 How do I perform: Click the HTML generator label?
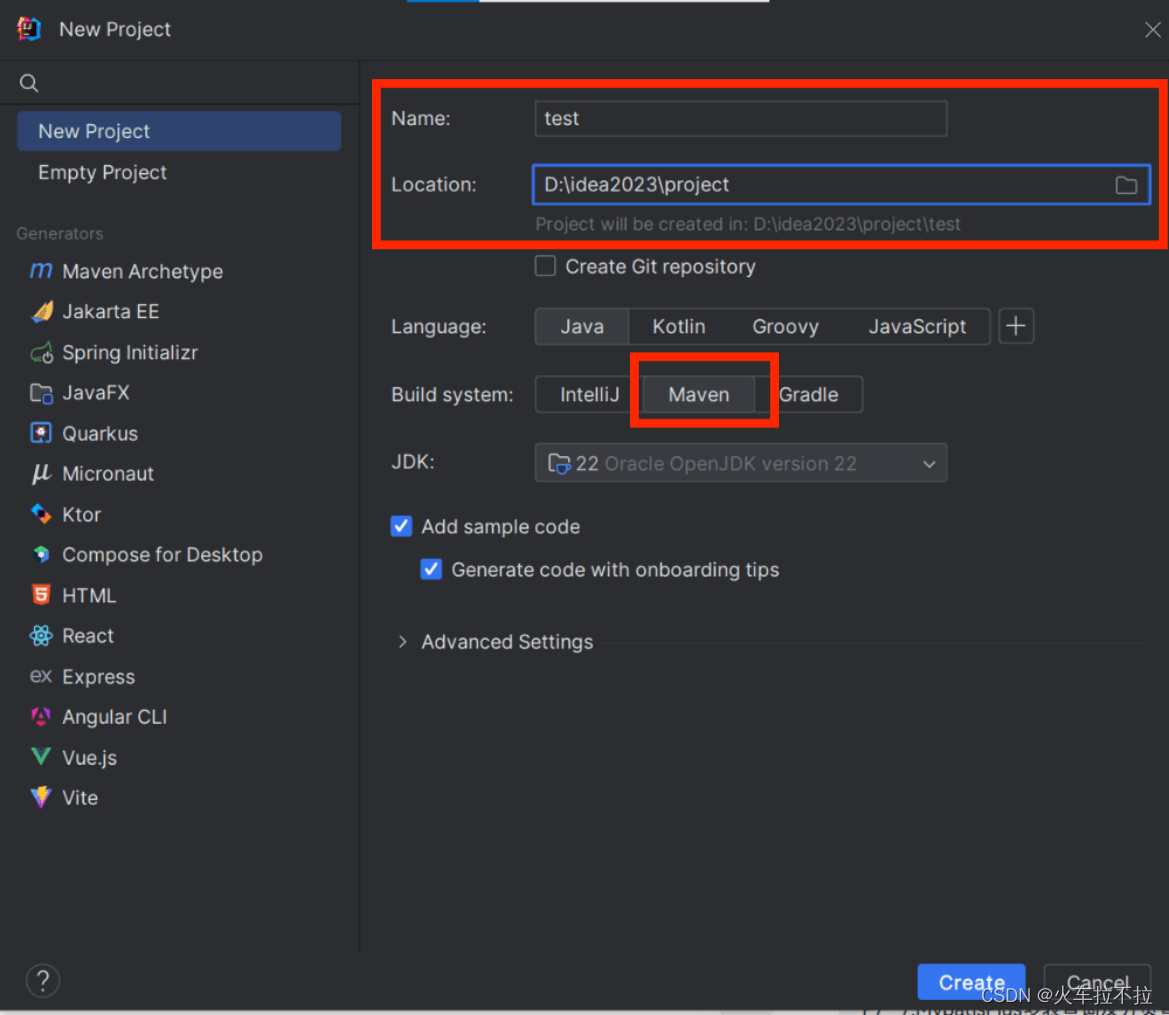[x=89, y=595]
